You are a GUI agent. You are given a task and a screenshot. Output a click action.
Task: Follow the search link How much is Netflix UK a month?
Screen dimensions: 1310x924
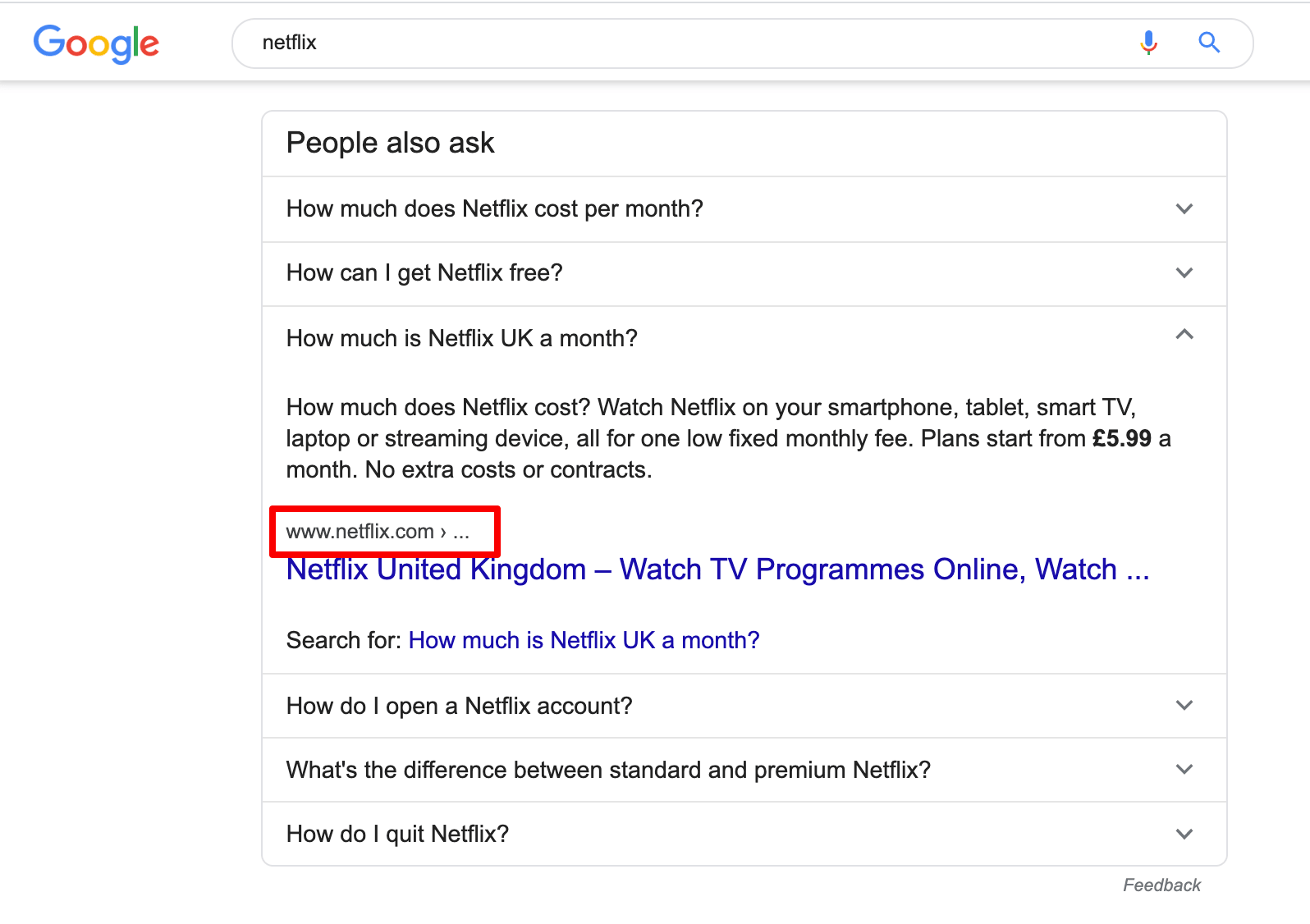584,640
